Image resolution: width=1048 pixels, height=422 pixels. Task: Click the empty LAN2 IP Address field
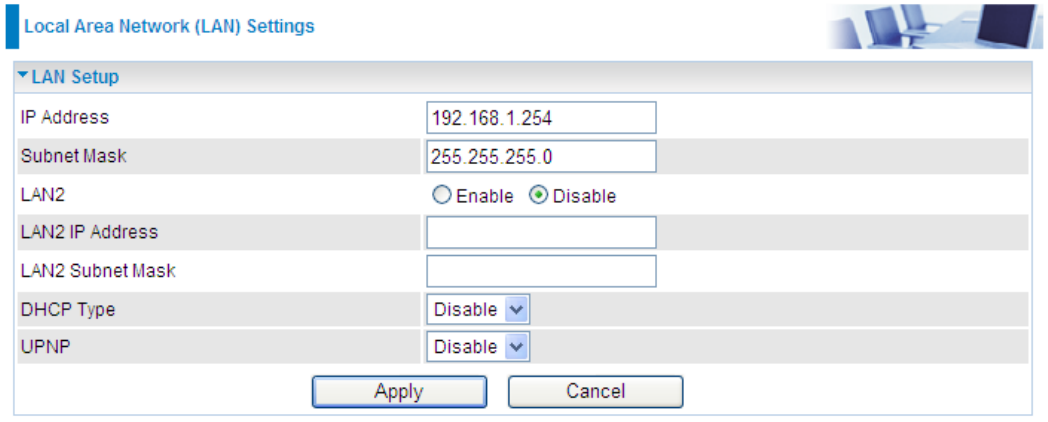tap(541, 233)
